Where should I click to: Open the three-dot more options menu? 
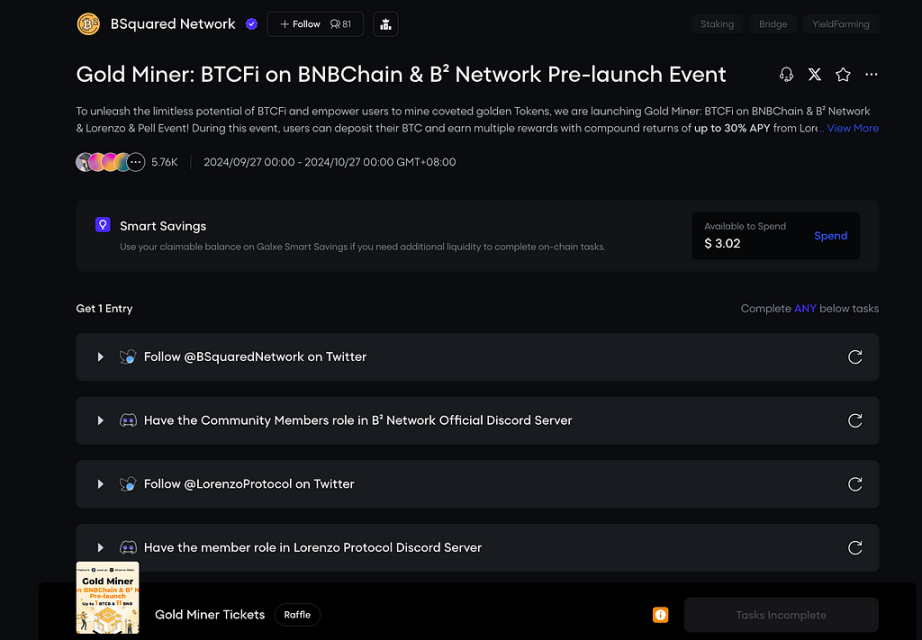pos(871,75)
